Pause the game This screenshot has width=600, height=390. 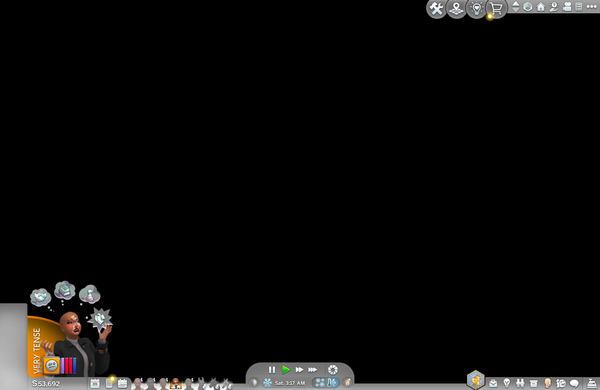pyautogui.click(x=272, y=370)
